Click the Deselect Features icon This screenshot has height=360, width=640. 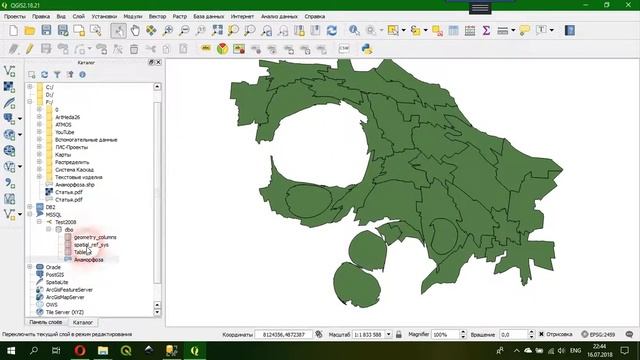coord(437,31)
